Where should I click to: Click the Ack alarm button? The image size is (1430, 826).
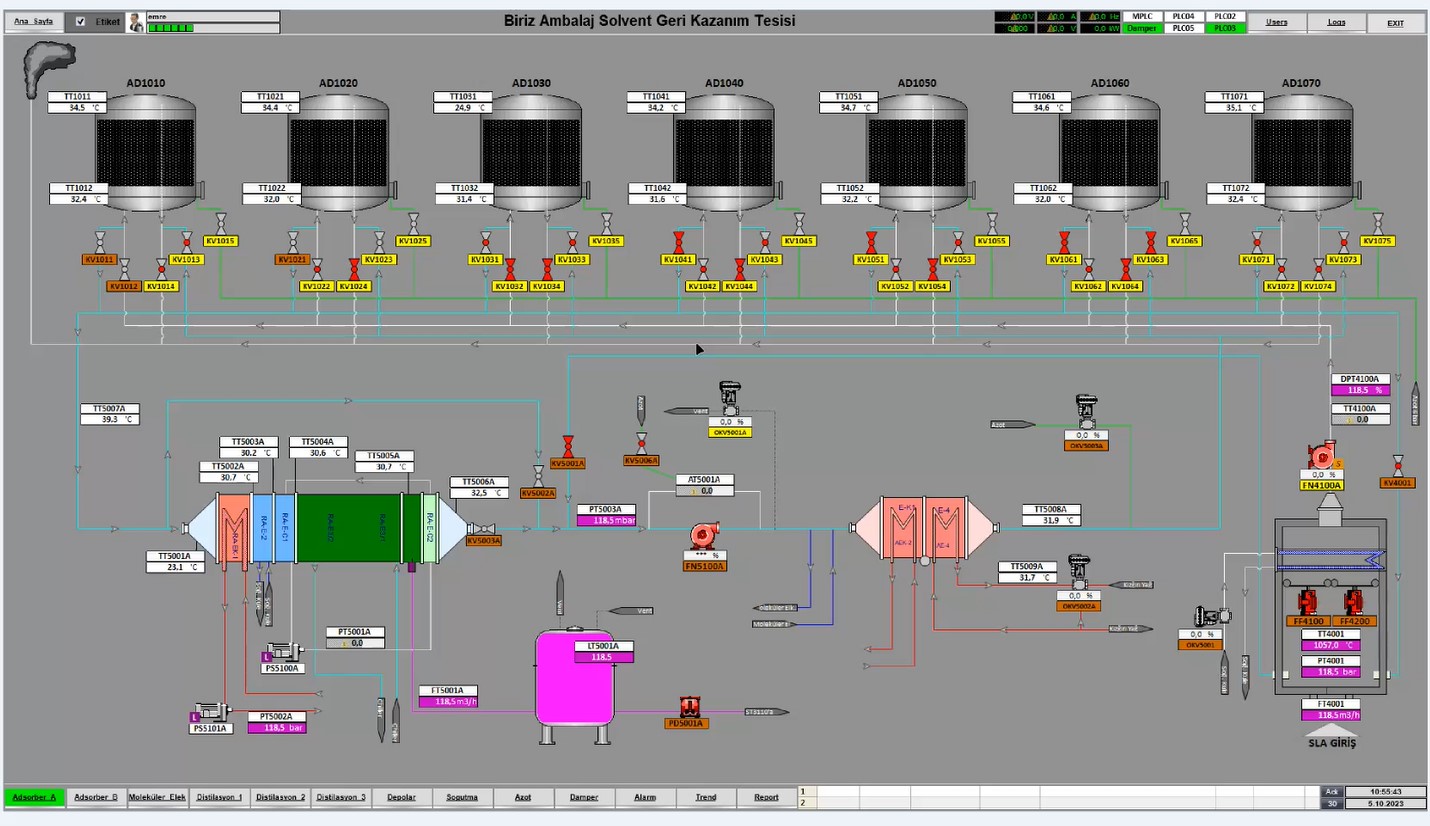(1331, 791)
